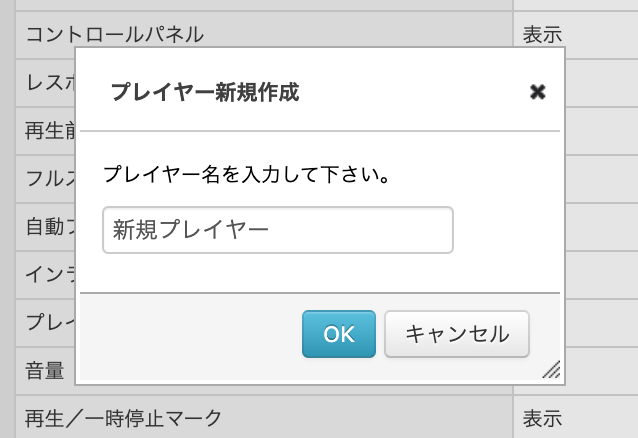Select the 音量 settings row
Screen dimensions: 638x438
(45, 370)
